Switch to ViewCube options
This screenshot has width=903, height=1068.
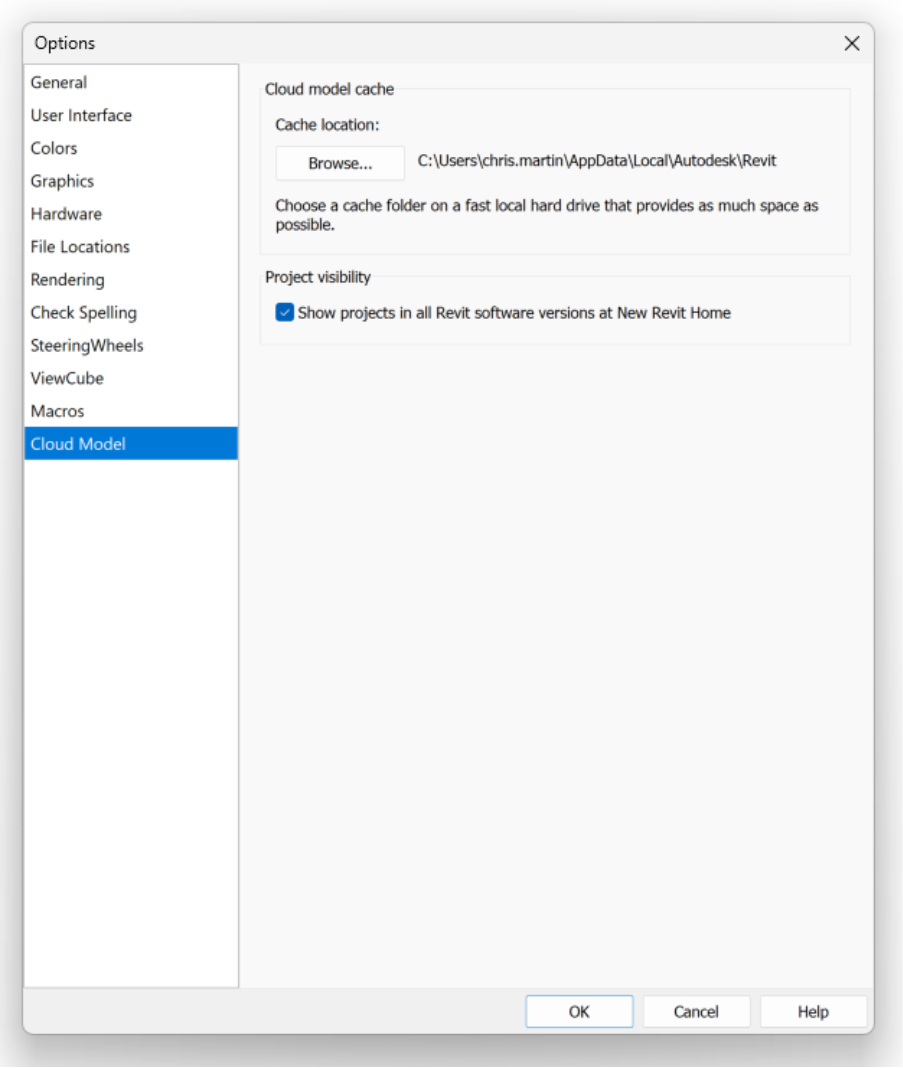131,378
